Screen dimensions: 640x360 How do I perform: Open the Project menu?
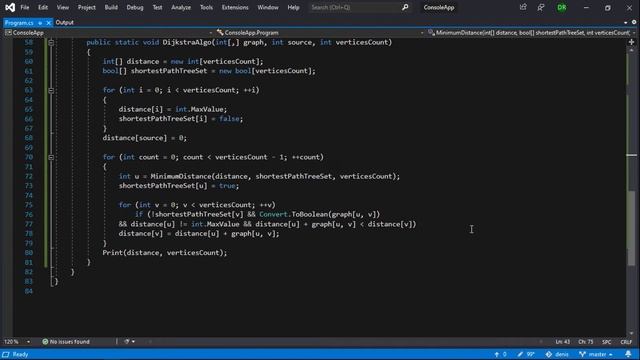coord(87,7)
